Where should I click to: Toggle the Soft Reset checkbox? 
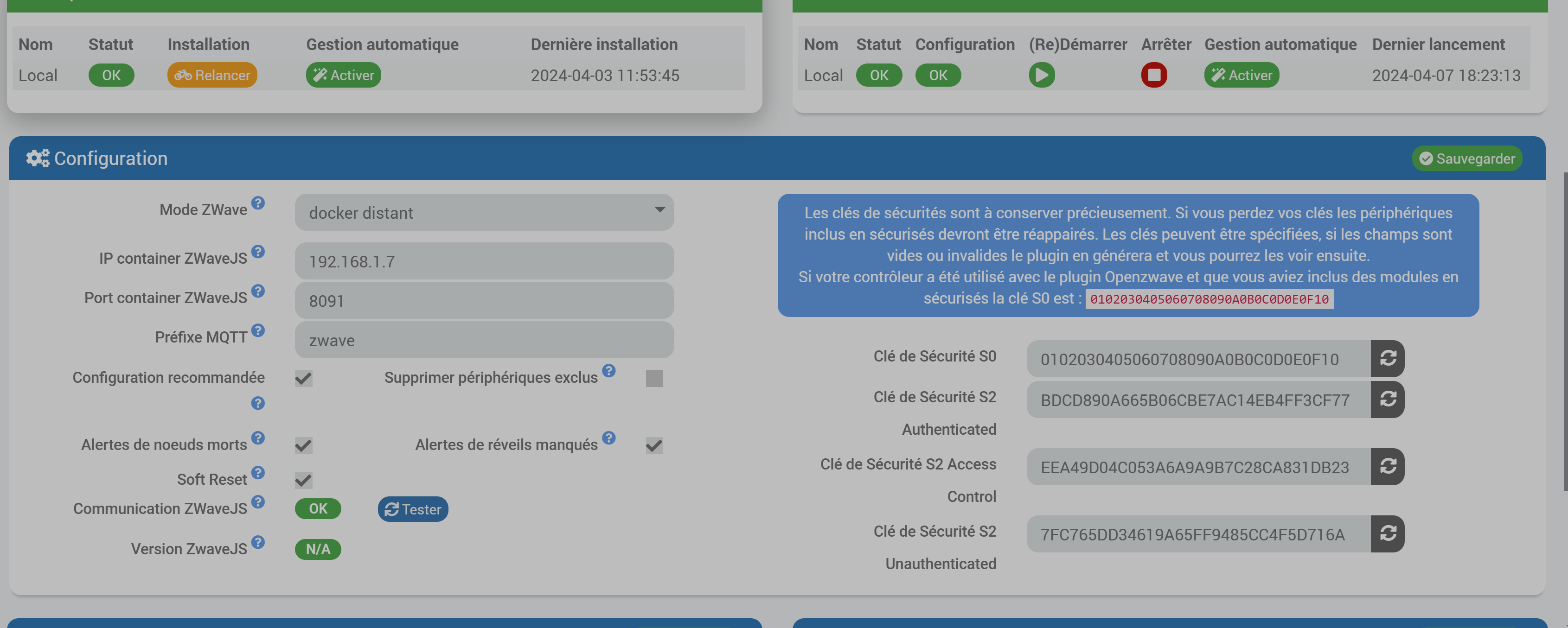(x=304, y=480)
